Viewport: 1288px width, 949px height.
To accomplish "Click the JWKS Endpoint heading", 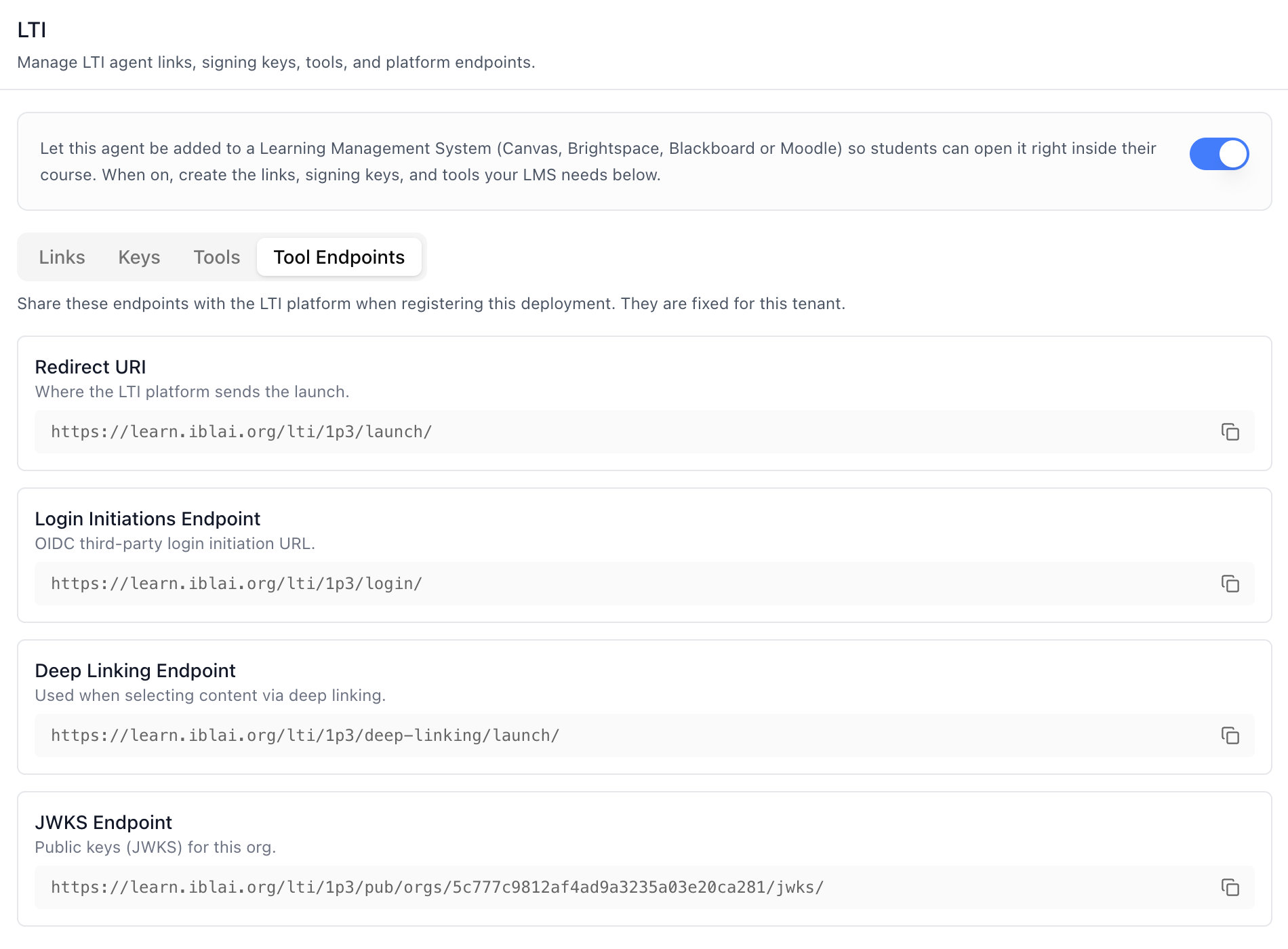I will (x=103, y=822).
